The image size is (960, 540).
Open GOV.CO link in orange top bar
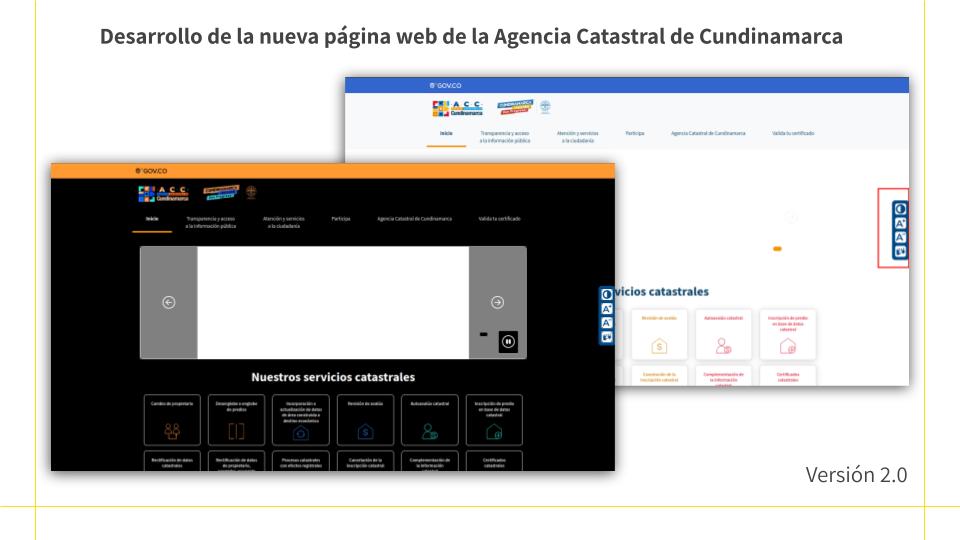151,171
